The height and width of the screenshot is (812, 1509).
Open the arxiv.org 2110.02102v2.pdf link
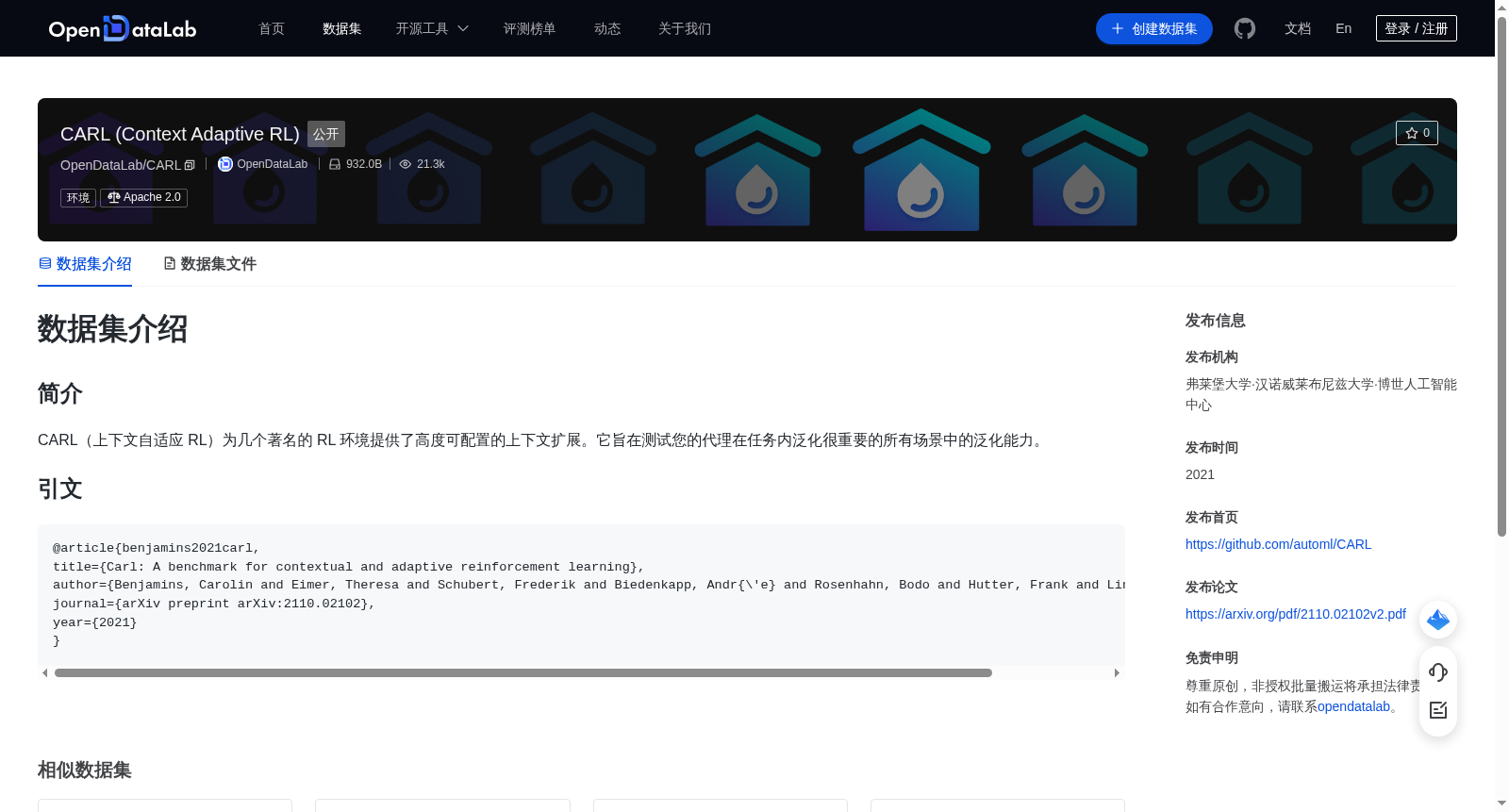tap(1296, 614)
